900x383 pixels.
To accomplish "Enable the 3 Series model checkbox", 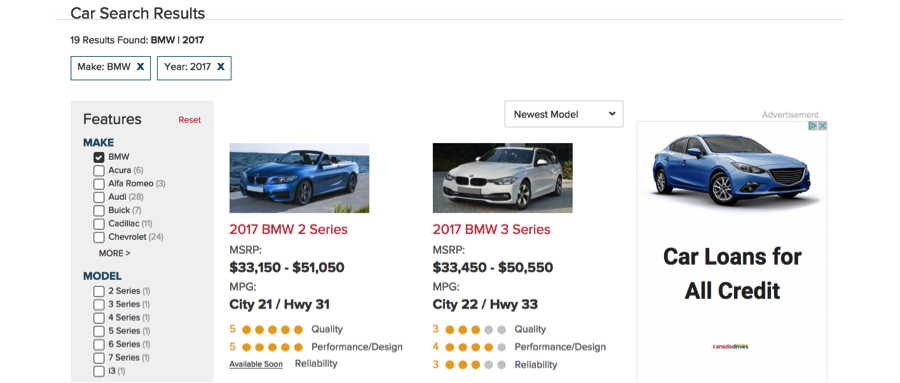I will (99, 304).
